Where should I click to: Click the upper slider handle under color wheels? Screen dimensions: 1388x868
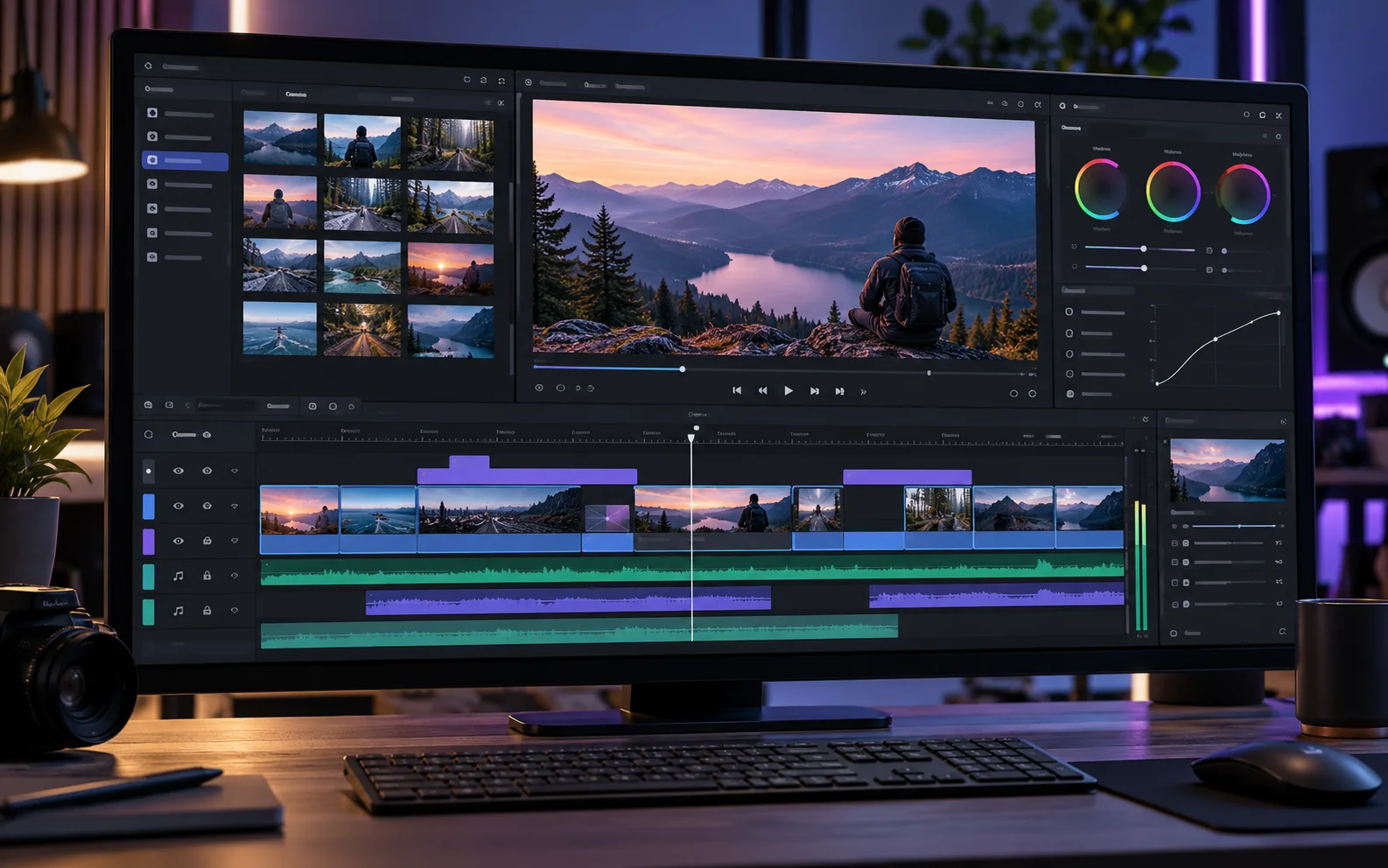click(x=1143, y=249)
